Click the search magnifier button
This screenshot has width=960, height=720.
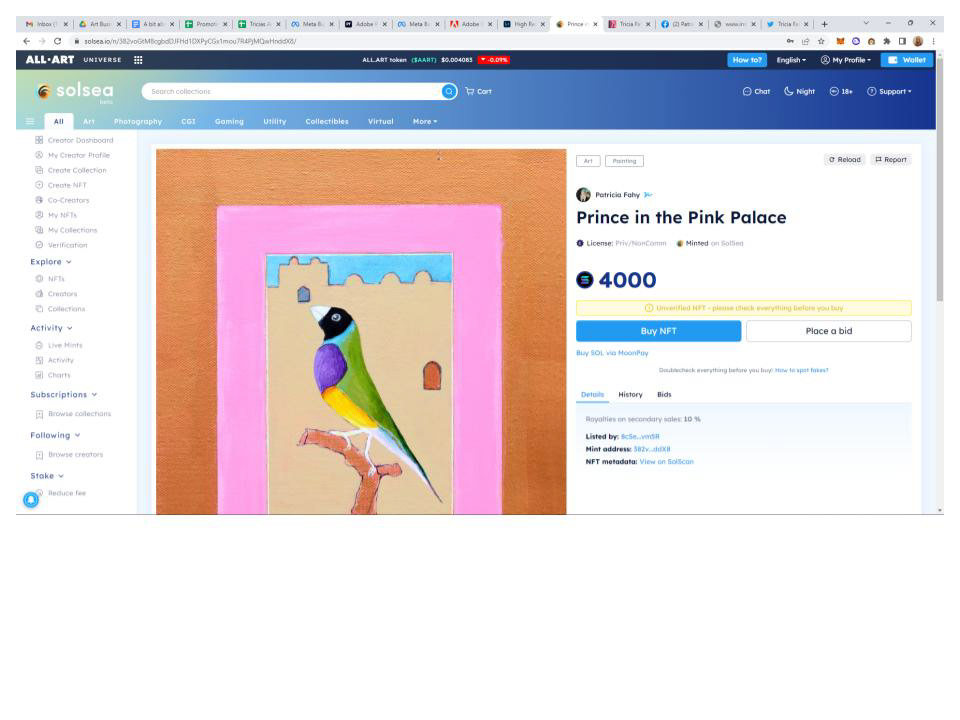point(449,91)
